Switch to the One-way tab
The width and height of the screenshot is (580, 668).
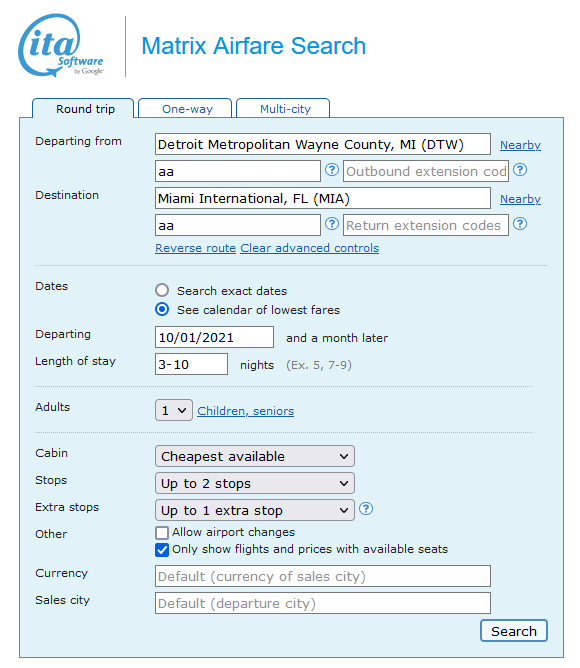click(185, 109)
